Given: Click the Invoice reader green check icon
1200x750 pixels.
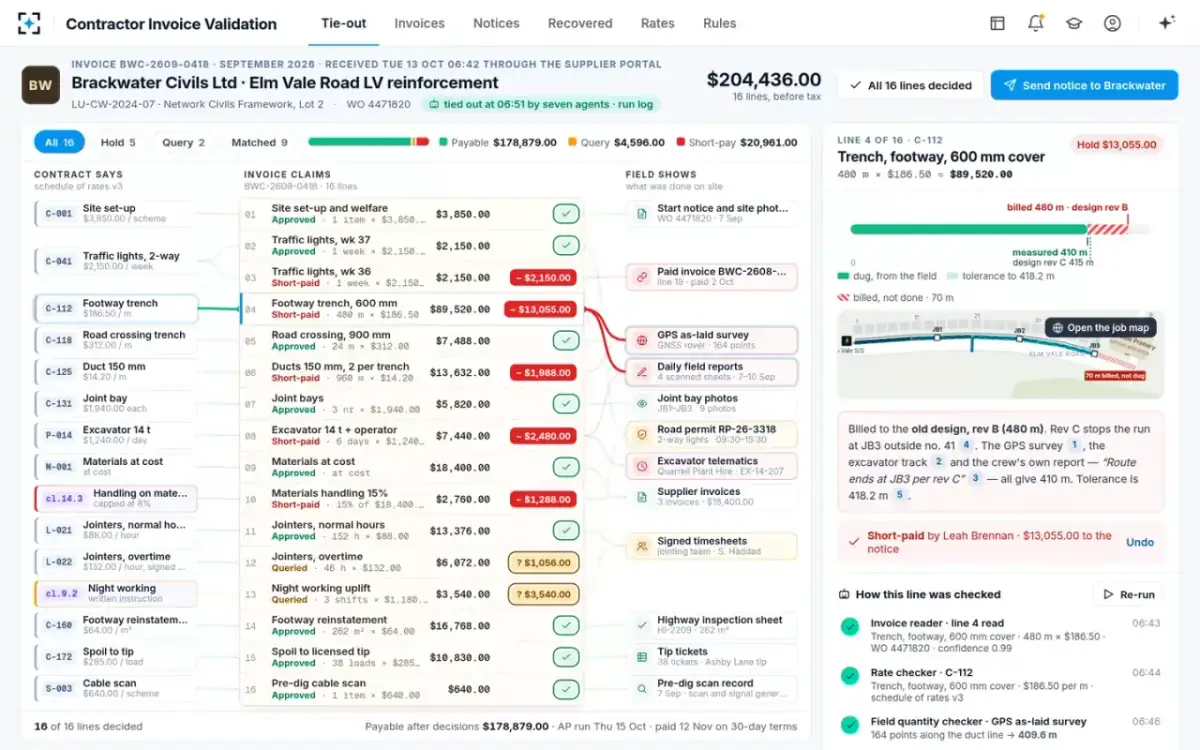Looking at the screenshot, I should 850,627.
